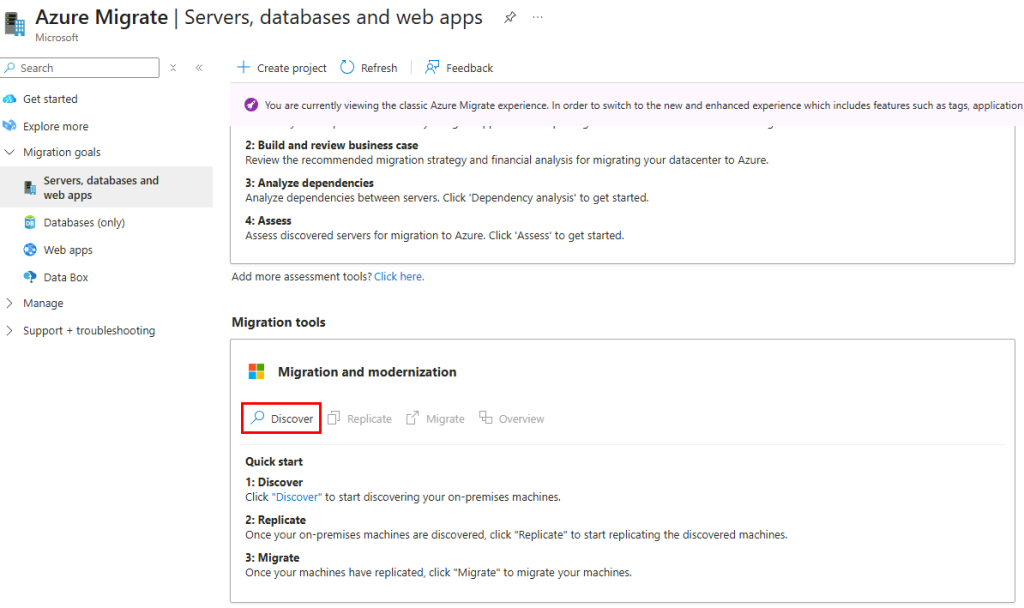1024x608 pixels.
Task: Click the Replicate copy icon
Action: [334, 418]
